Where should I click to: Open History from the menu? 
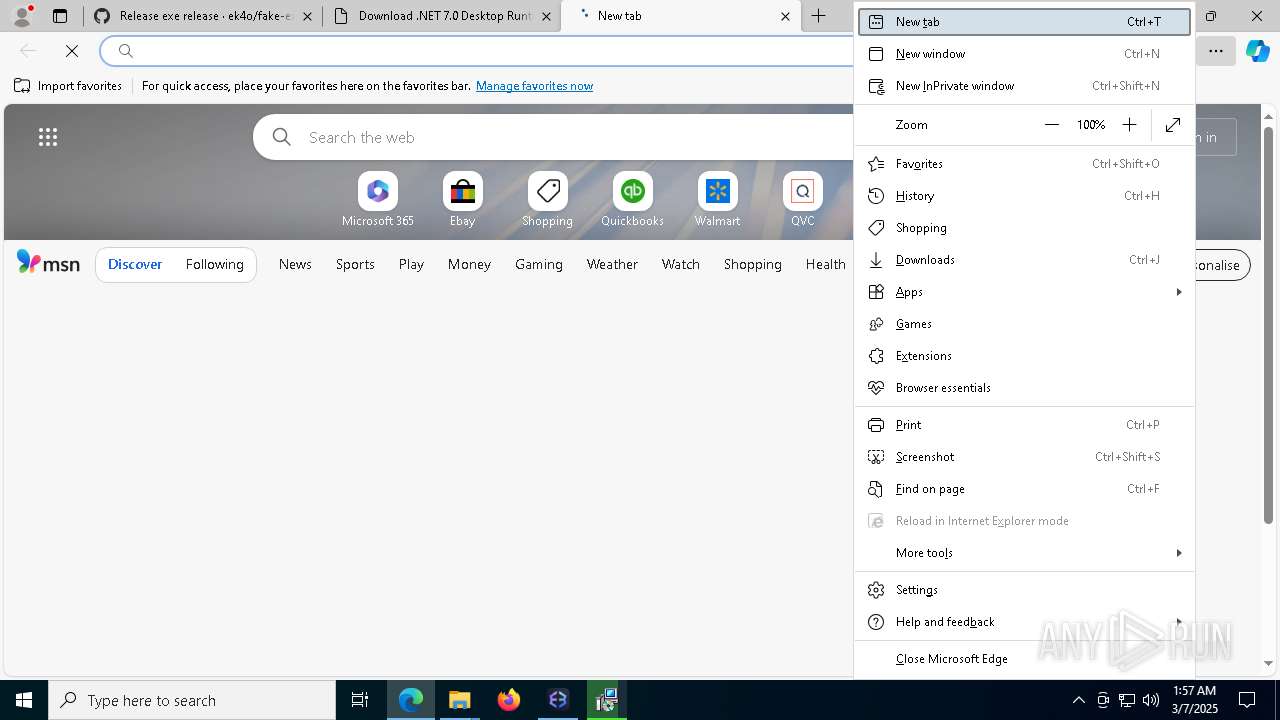[1025, 196]
